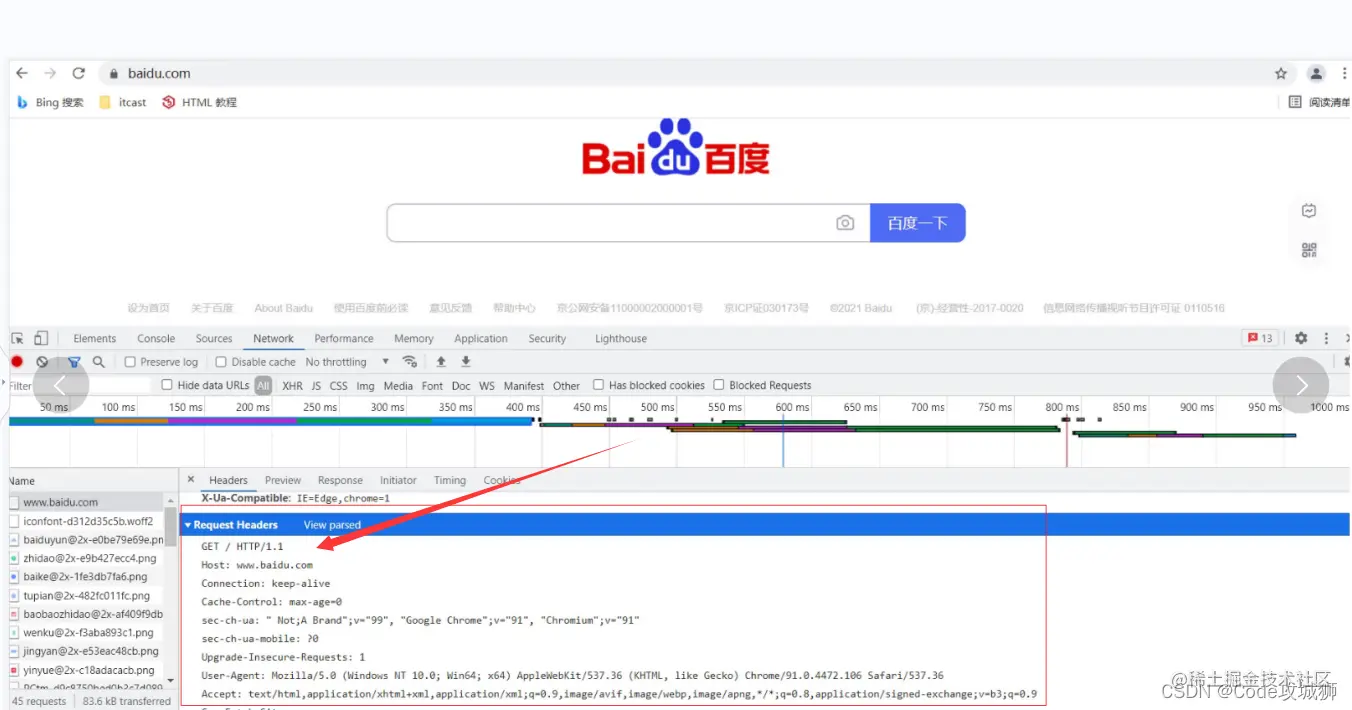Viewport: 1352px width, 710px height.
Task: Open the Bing 搜索 bookmark
Action: [x=51, y=102]
